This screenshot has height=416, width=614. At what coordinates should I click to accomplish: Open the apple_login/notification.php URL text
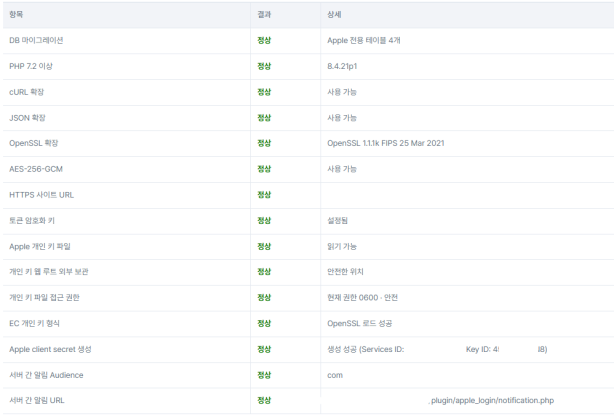[x=491, y=400]
